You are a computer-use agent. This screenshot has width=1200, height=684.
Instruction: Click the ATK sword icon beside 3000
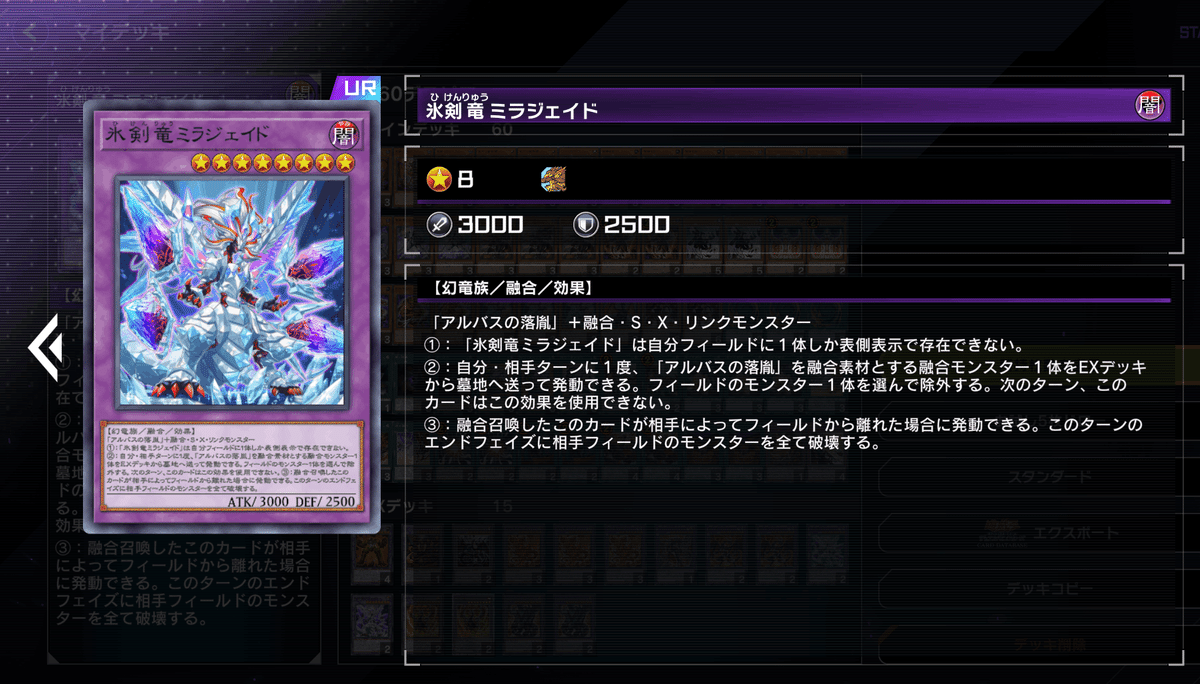tap(437, 224)
